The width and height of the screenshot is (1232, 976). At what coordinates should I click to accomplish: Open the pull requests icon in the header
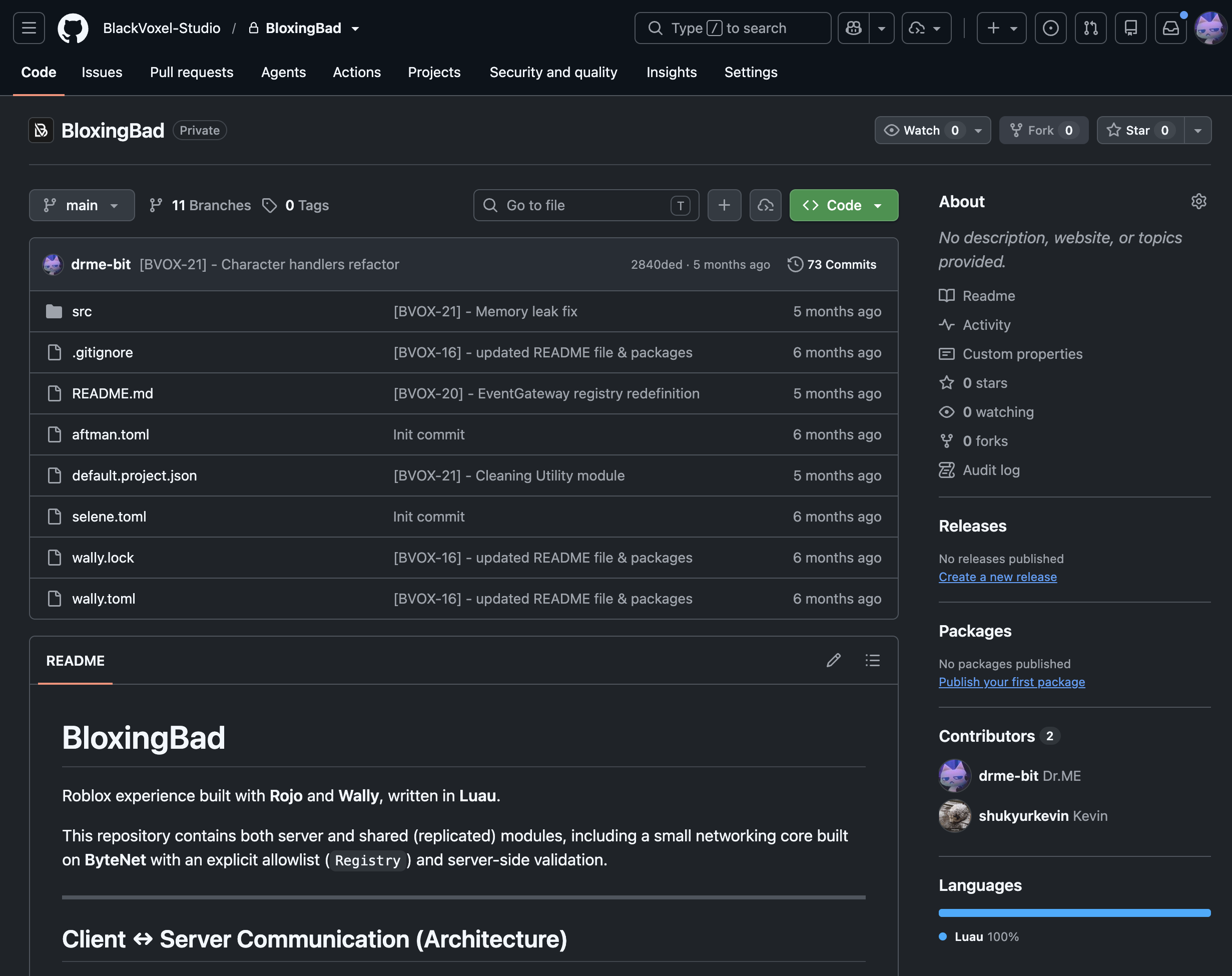(1090, 28)
